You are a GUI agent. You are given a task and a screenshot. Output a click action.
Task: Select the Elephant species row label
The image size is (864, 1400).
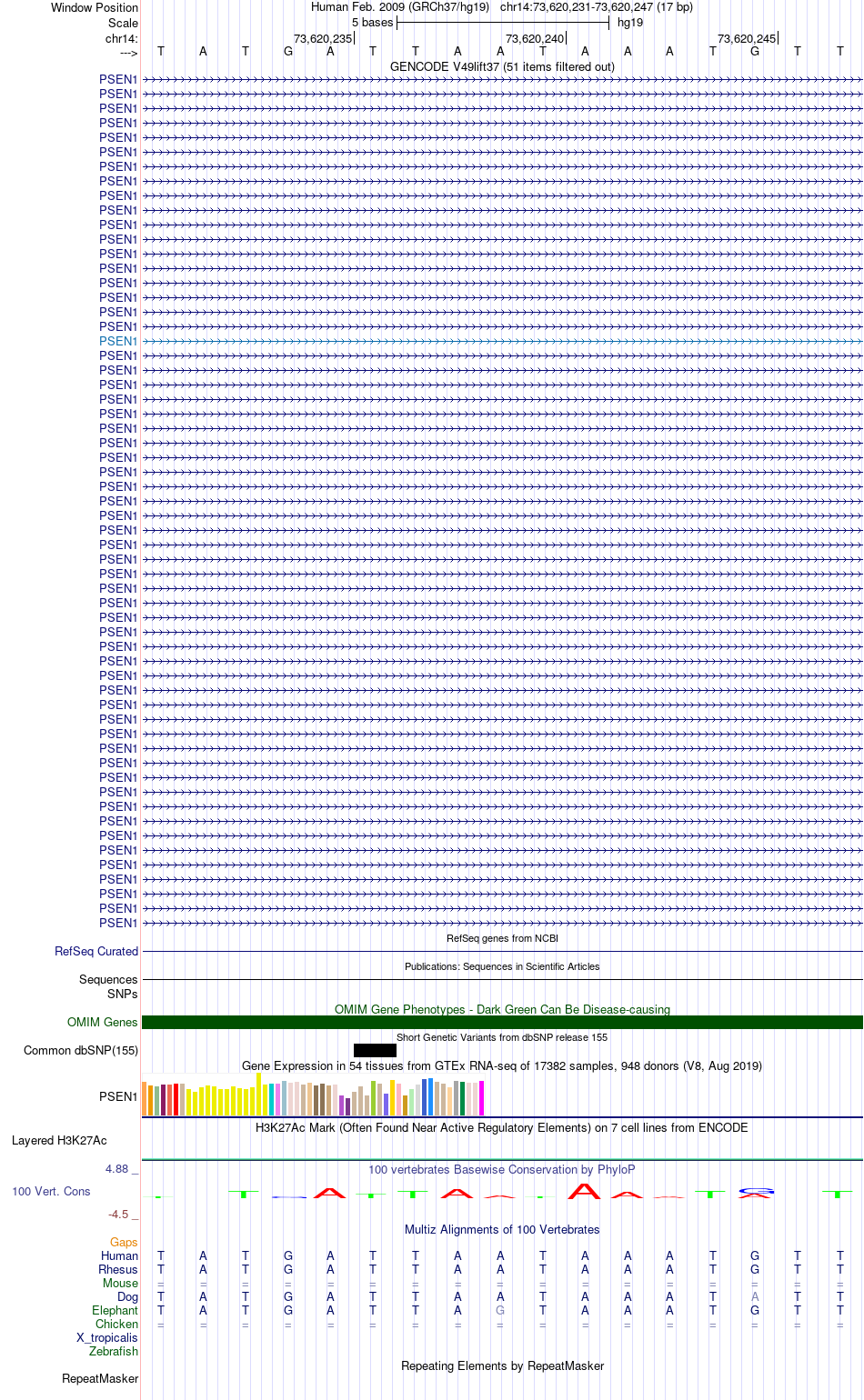pyautogui.click(x=115, y=1310)
